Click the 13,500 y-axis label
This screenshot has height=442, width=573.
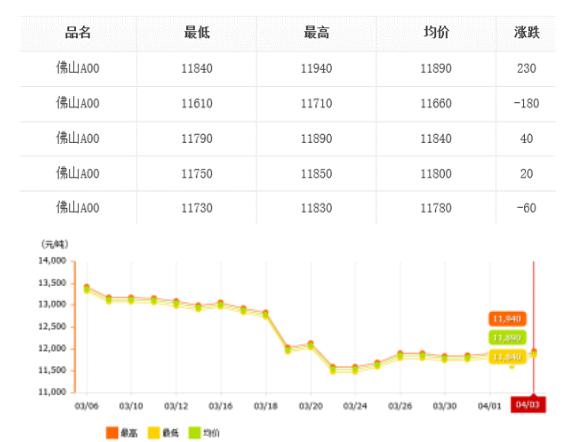[53, 283]
